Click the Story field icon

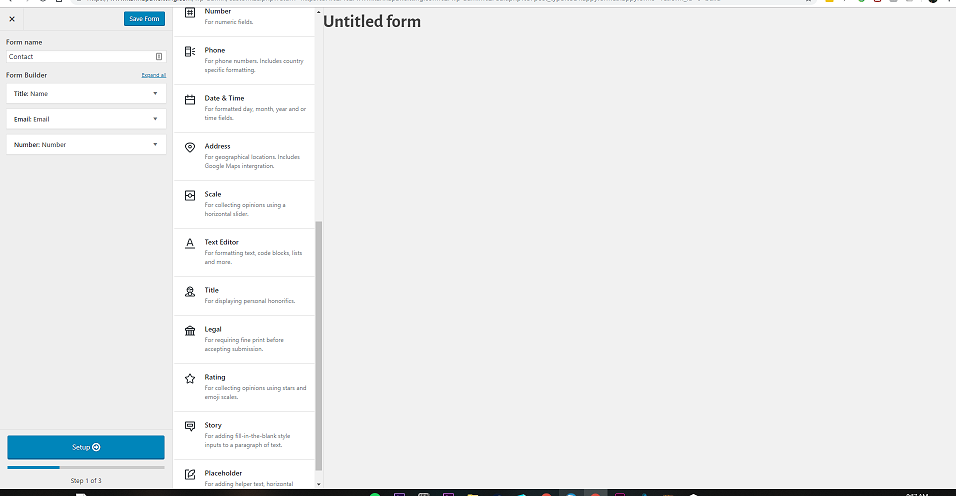[190, 427]
